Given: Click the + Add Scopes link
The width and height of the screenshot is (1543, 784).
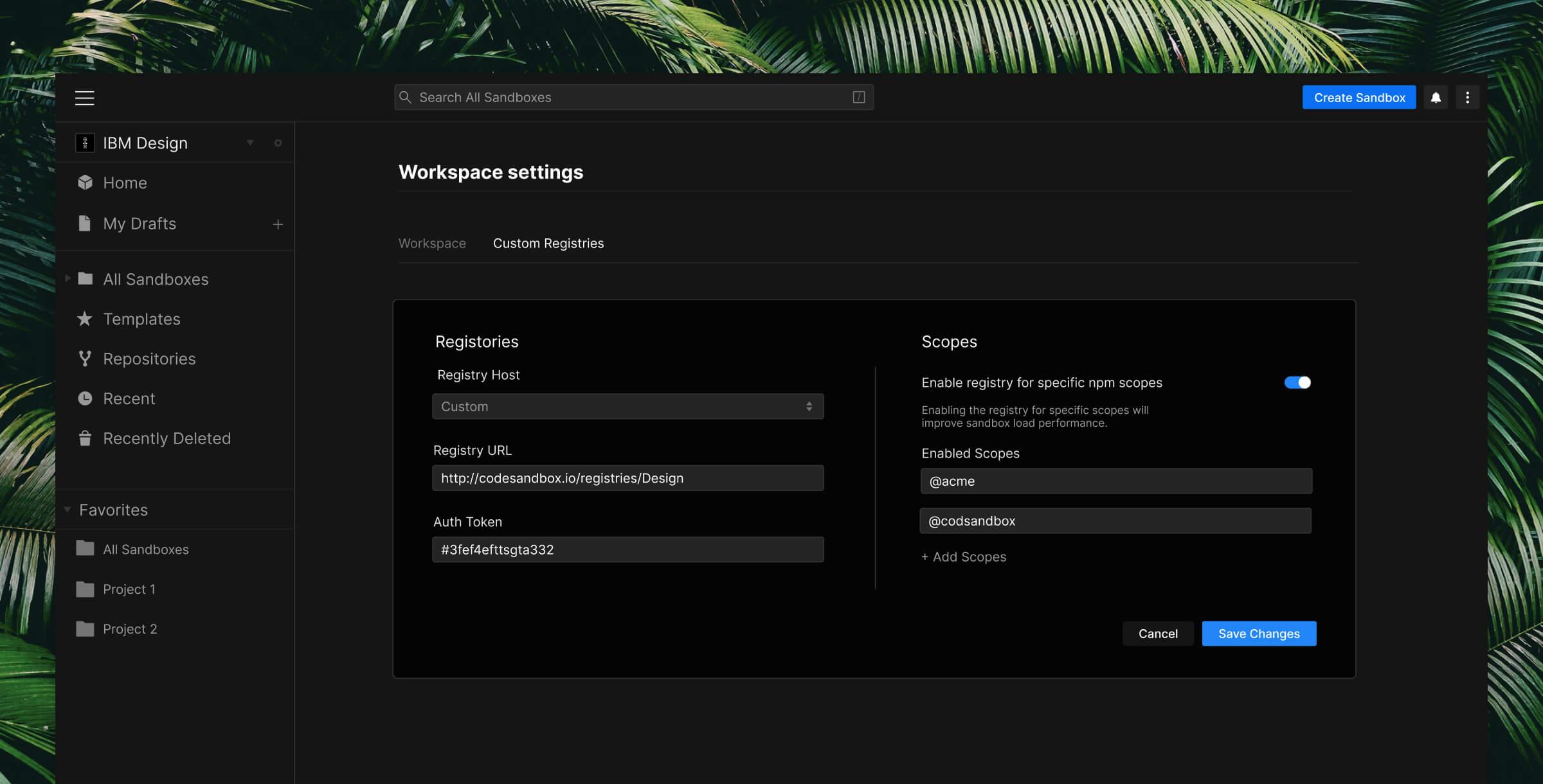Looking at the screenshot, I should 964,557.
